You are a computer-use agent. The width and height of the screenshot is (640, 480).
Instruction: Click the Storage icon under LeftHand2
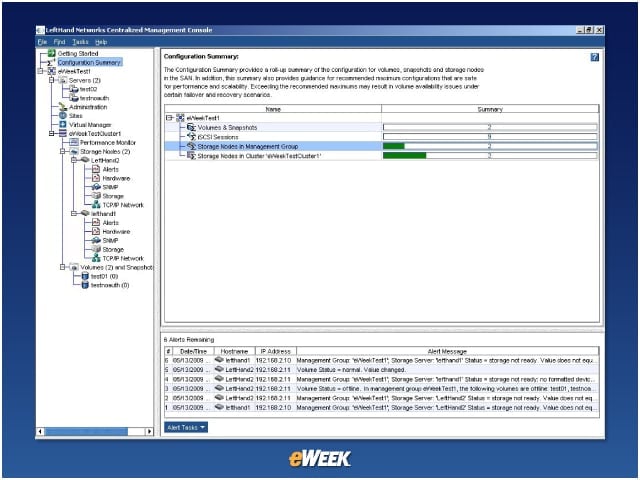(x=96, y=196)
